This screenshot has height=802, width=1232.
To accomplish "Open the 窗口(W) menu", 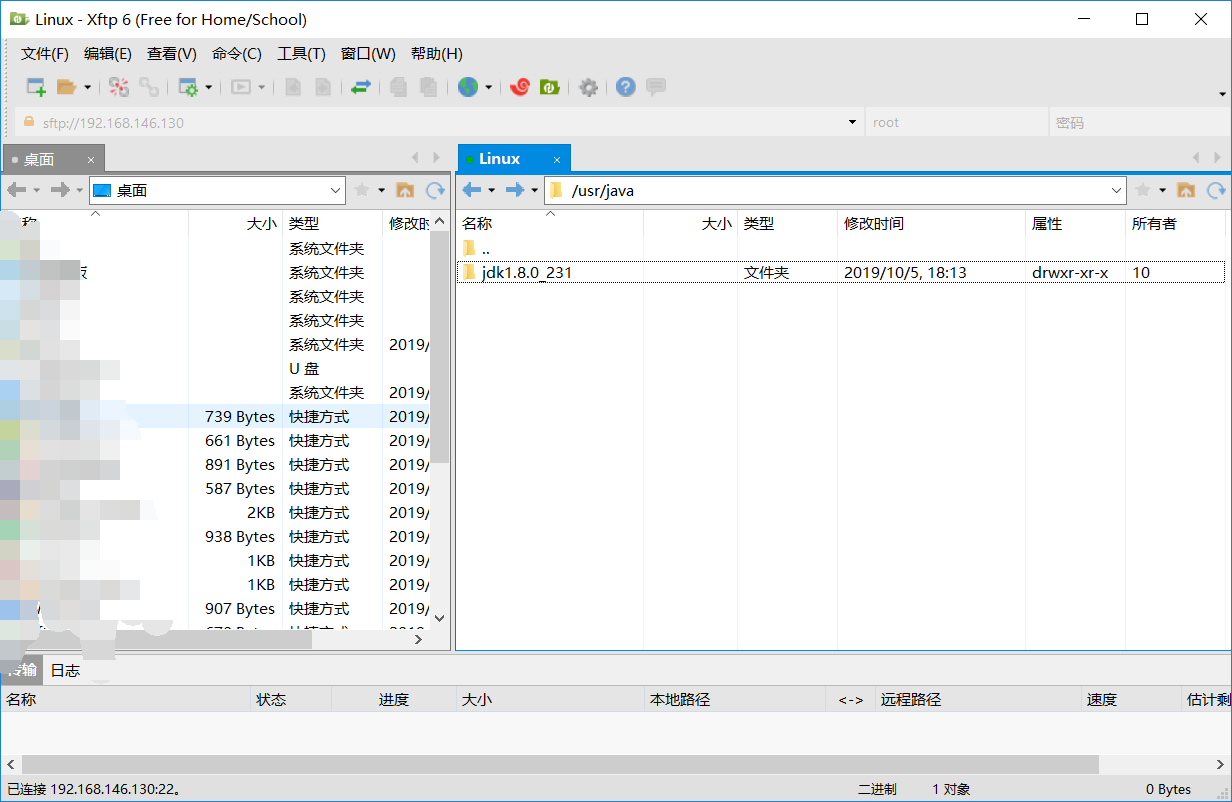I will [368, 54].
